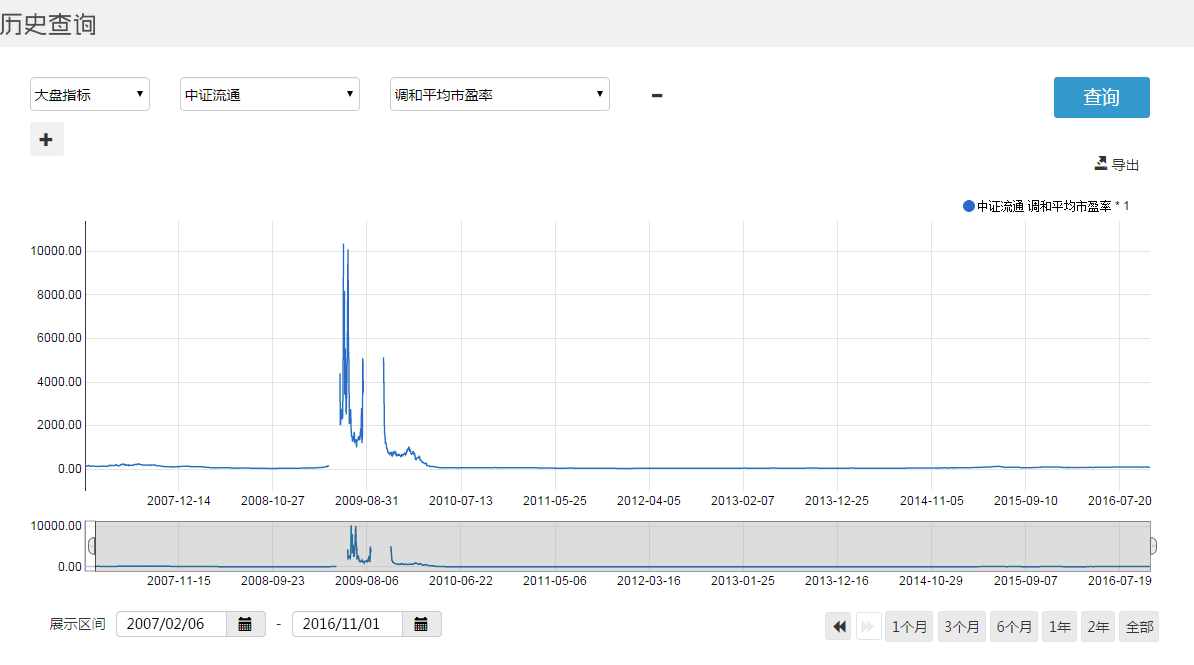Toggle the 中证流通 series in the legend
Image resolution: width=1194 pixels, height=665 pixels.
click(x=1045, y=206)
